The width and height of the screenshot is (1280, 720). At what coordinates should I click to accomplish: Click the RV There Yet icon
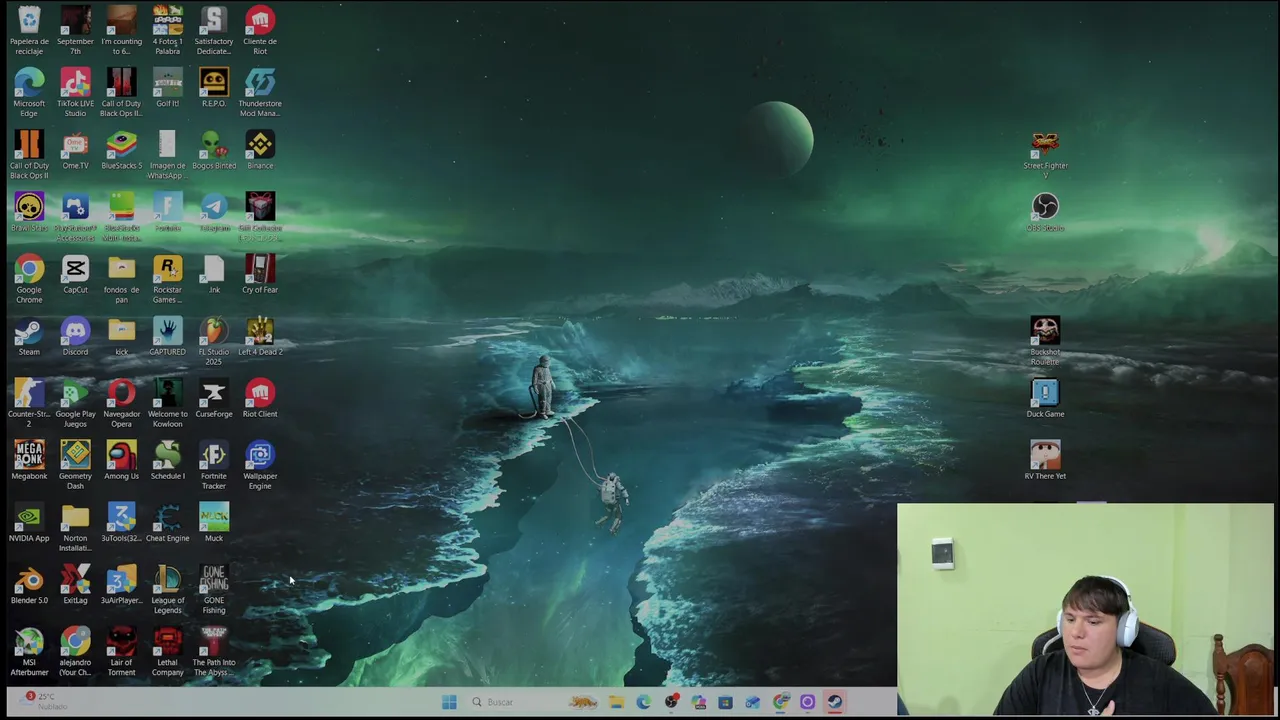point(1045,460)
